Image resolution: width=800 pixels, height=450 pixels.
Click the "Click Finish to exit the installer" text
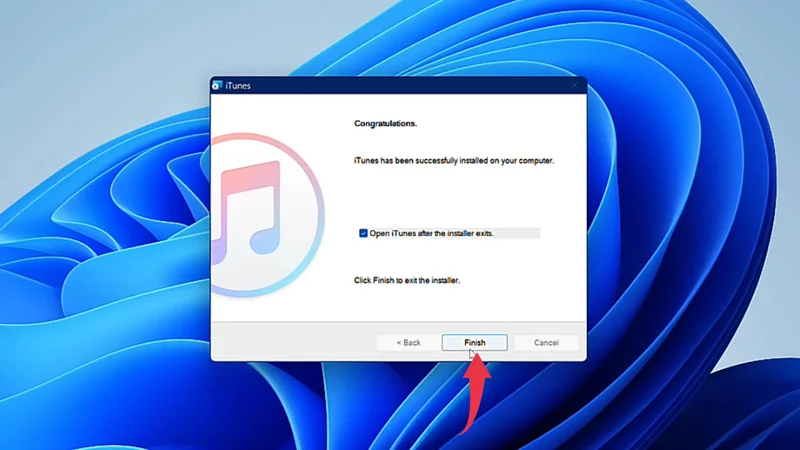click(407, 281)
